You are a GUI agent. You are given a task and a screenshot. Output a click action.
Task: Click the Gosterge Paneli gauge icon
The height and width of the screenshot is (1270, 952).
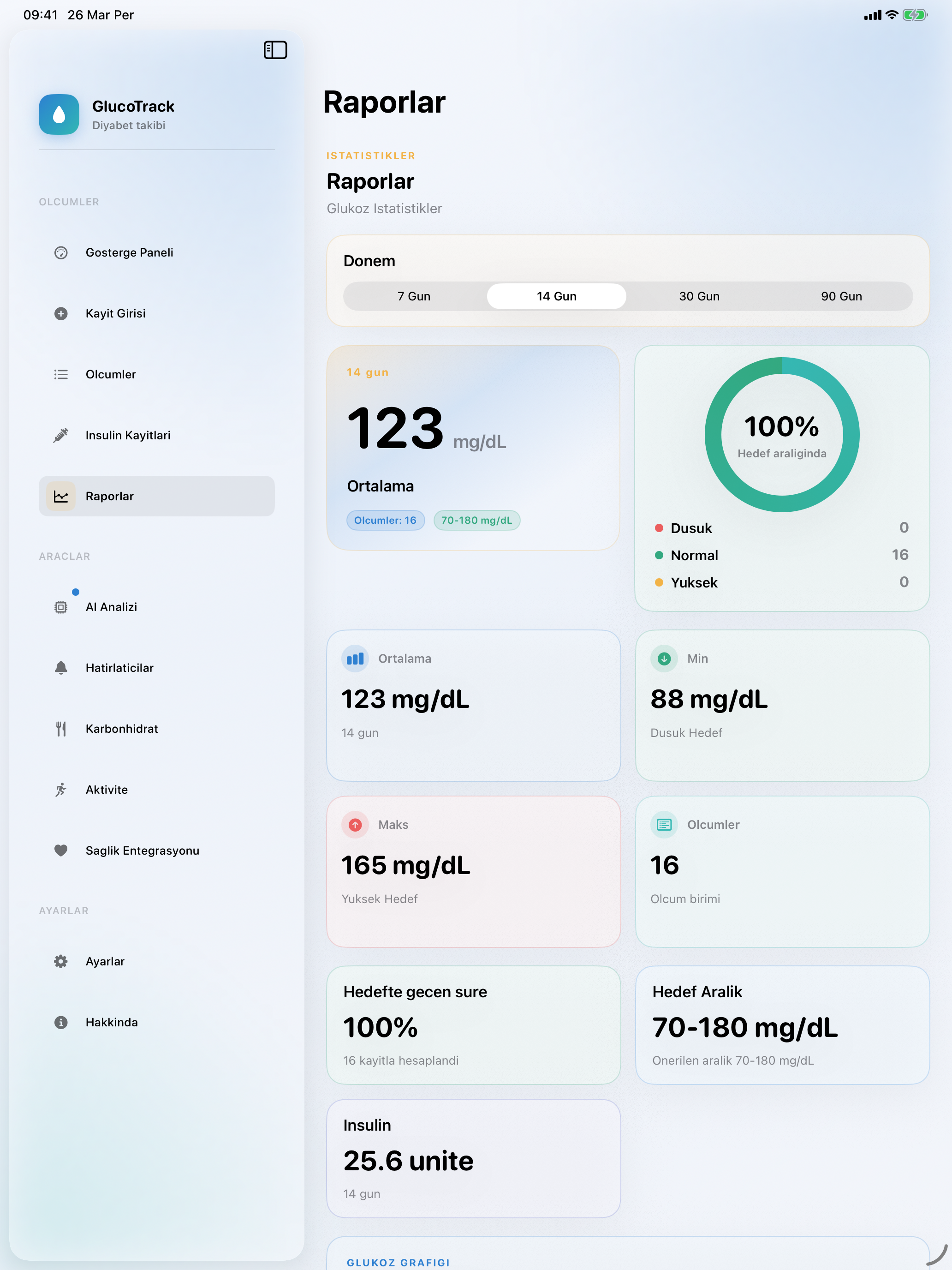click(x=61, y=252)
